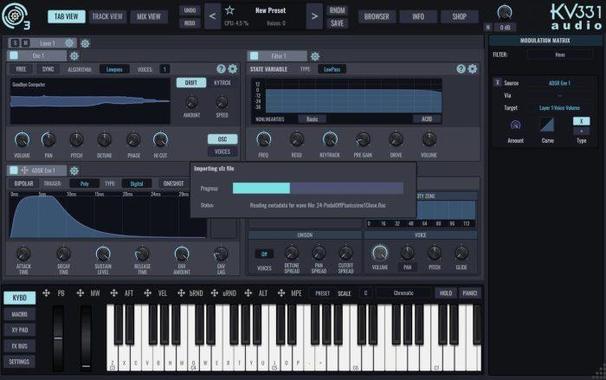Solo Layer 1 with S button
The height and width of the screenshot is (380, 606).
point(15,43)
